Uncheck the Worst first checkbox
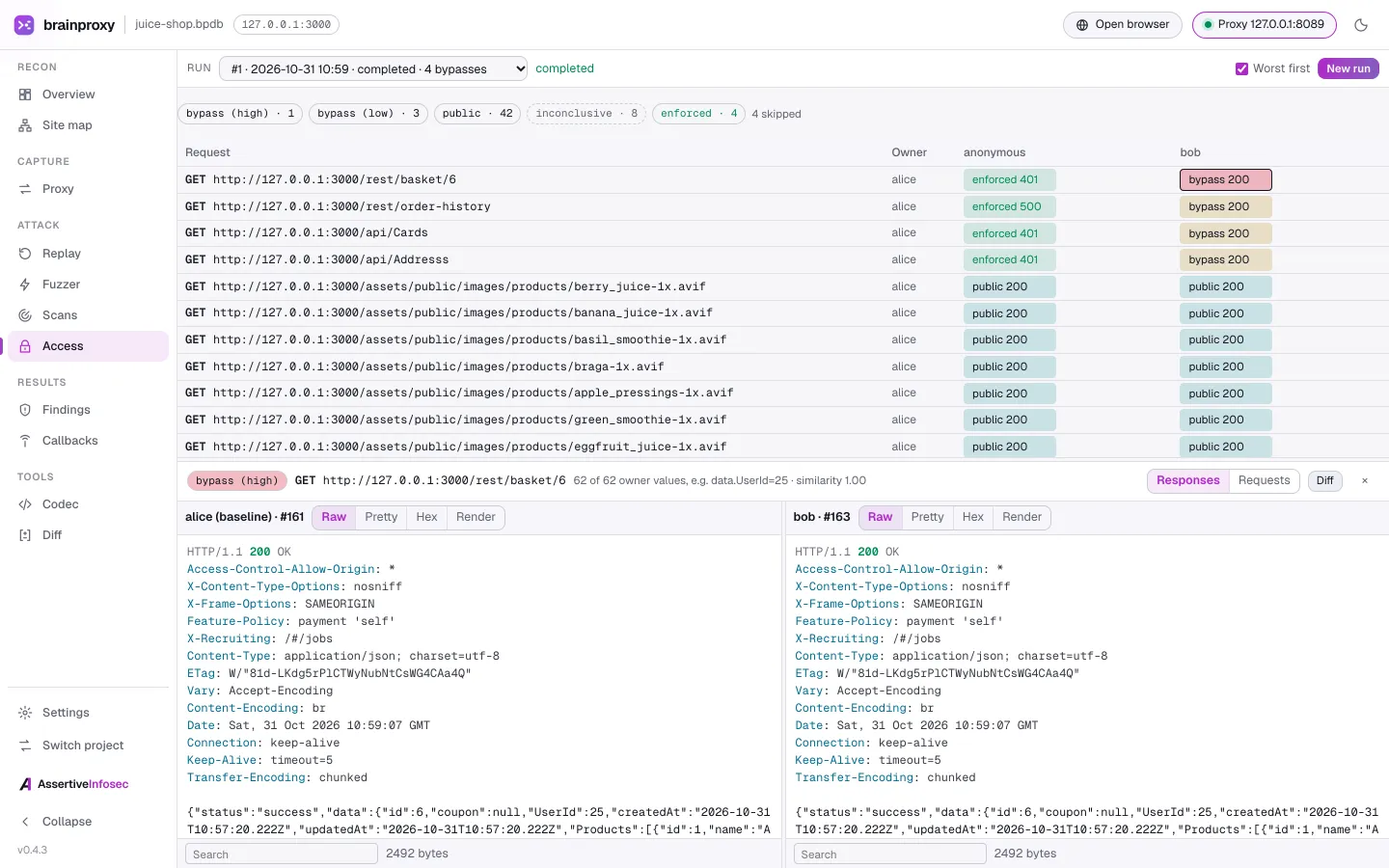Viewport: 1389px width, 868px height. click(1241, 68)
